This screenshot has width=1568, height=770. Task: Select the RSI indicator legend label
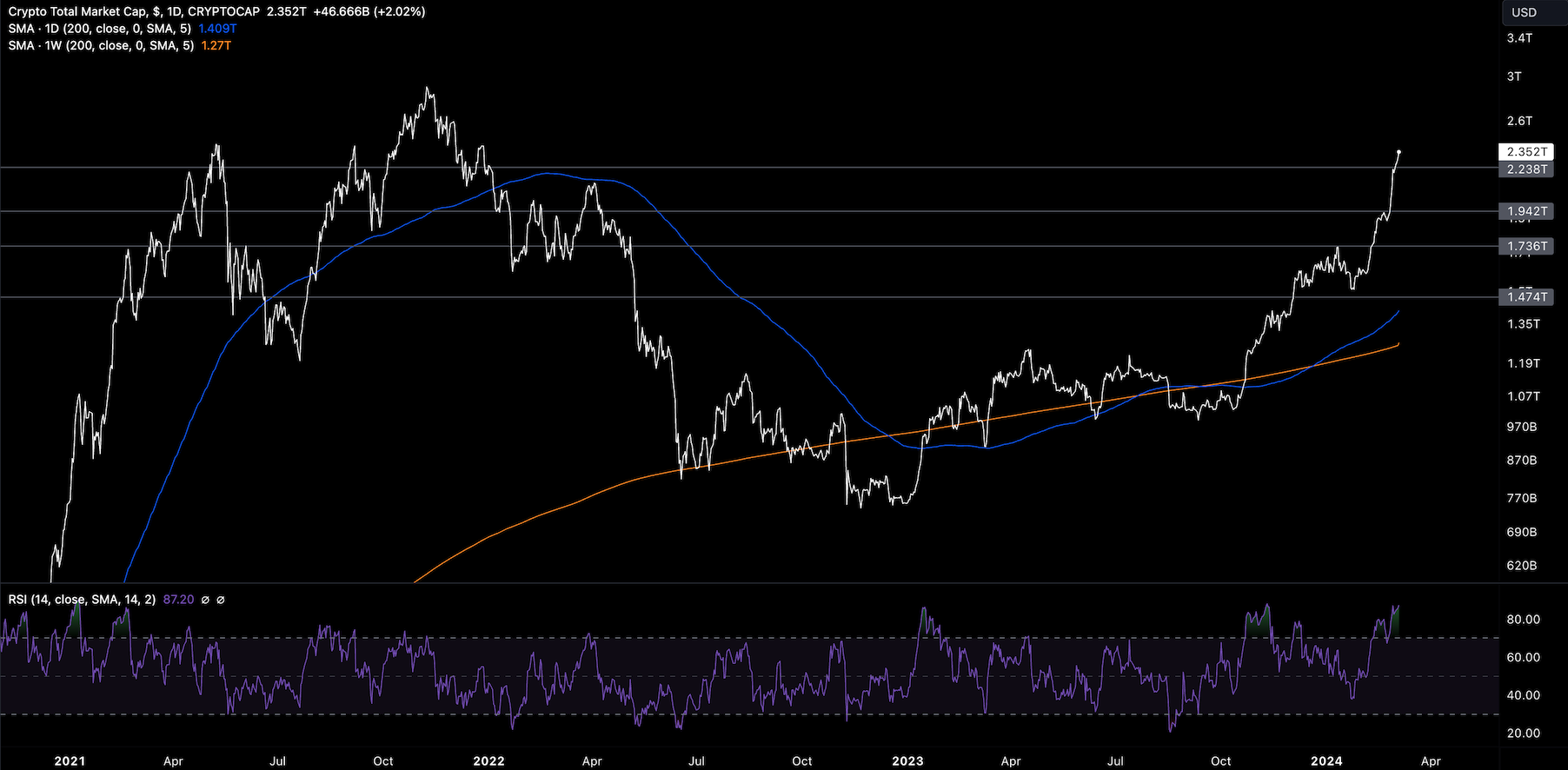click(x=82, y=600)
